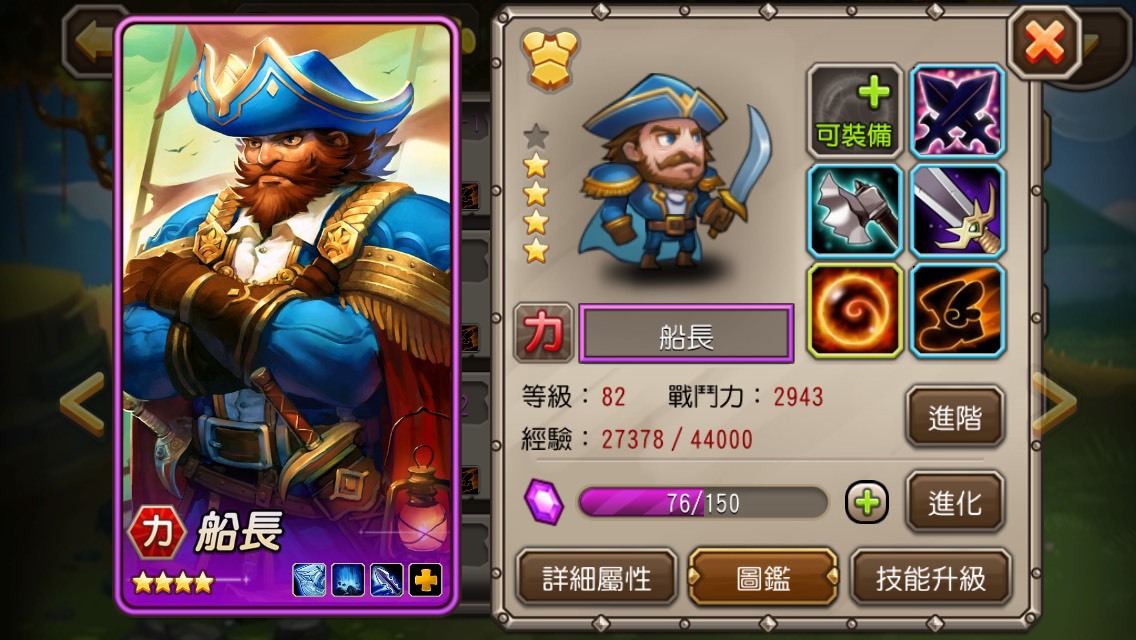Tap the red 力 strength attribute badge
1136x640 pixels.
[543, 333]
